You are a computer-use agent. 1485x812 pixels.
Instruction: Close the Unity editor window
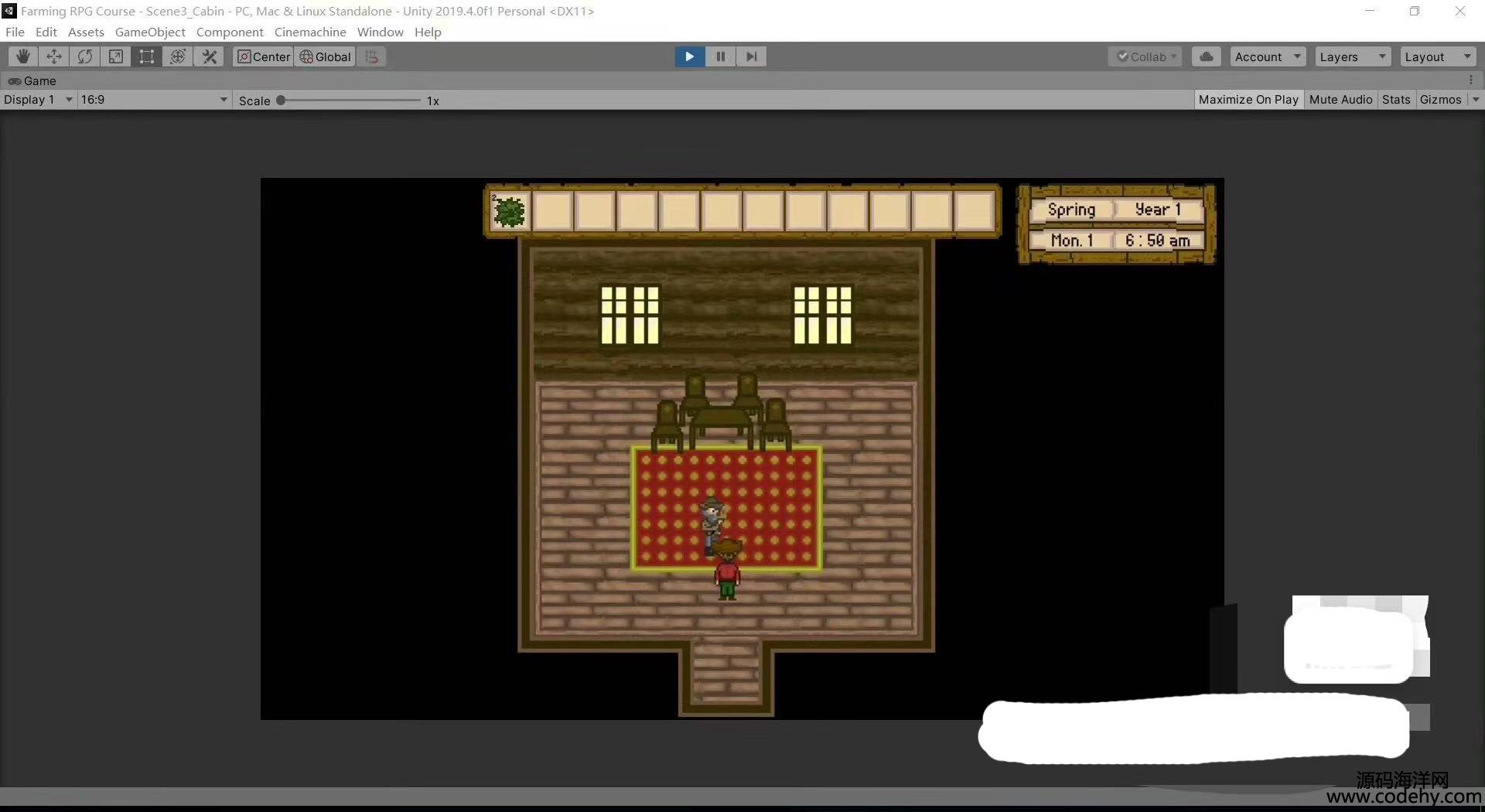(1459, 11)
